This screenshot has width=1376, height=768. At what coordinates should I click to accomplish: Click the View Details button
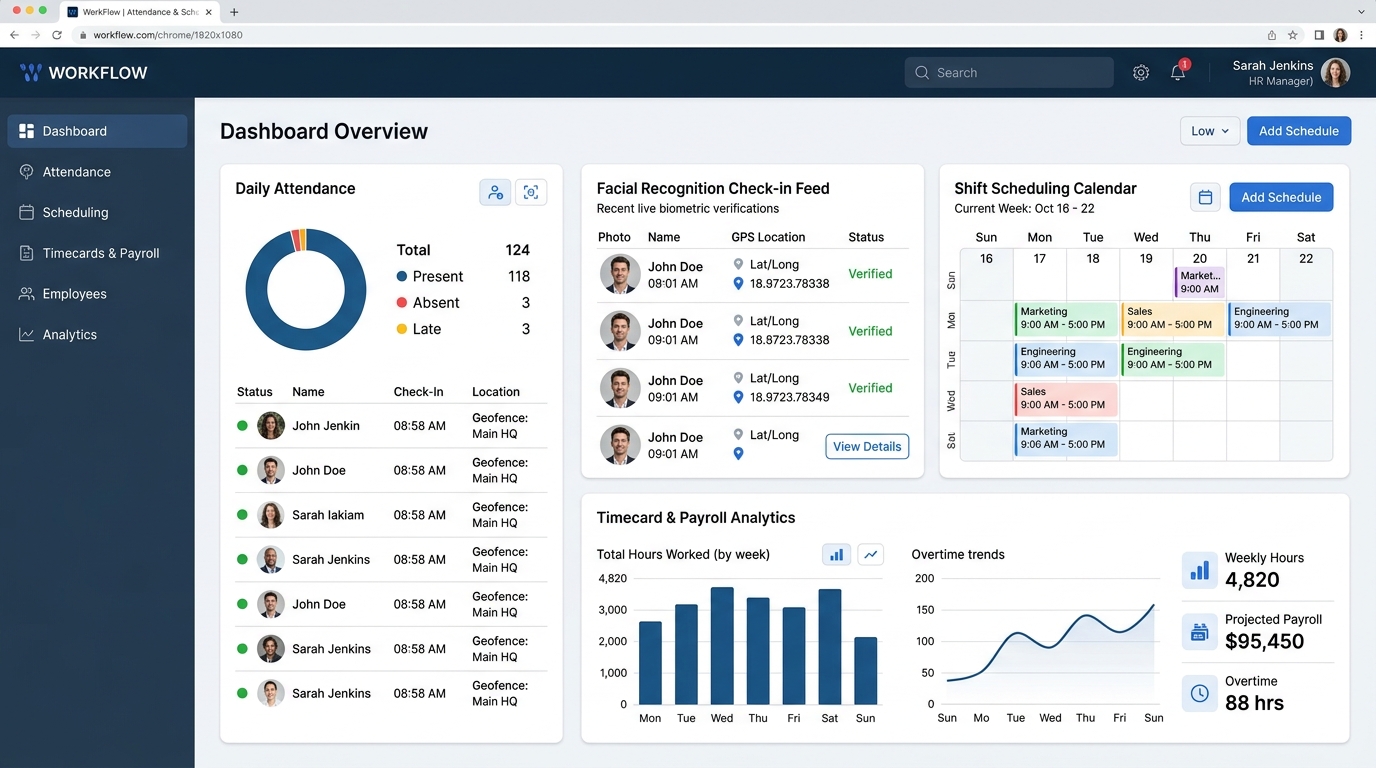click(x=867, y=447)
